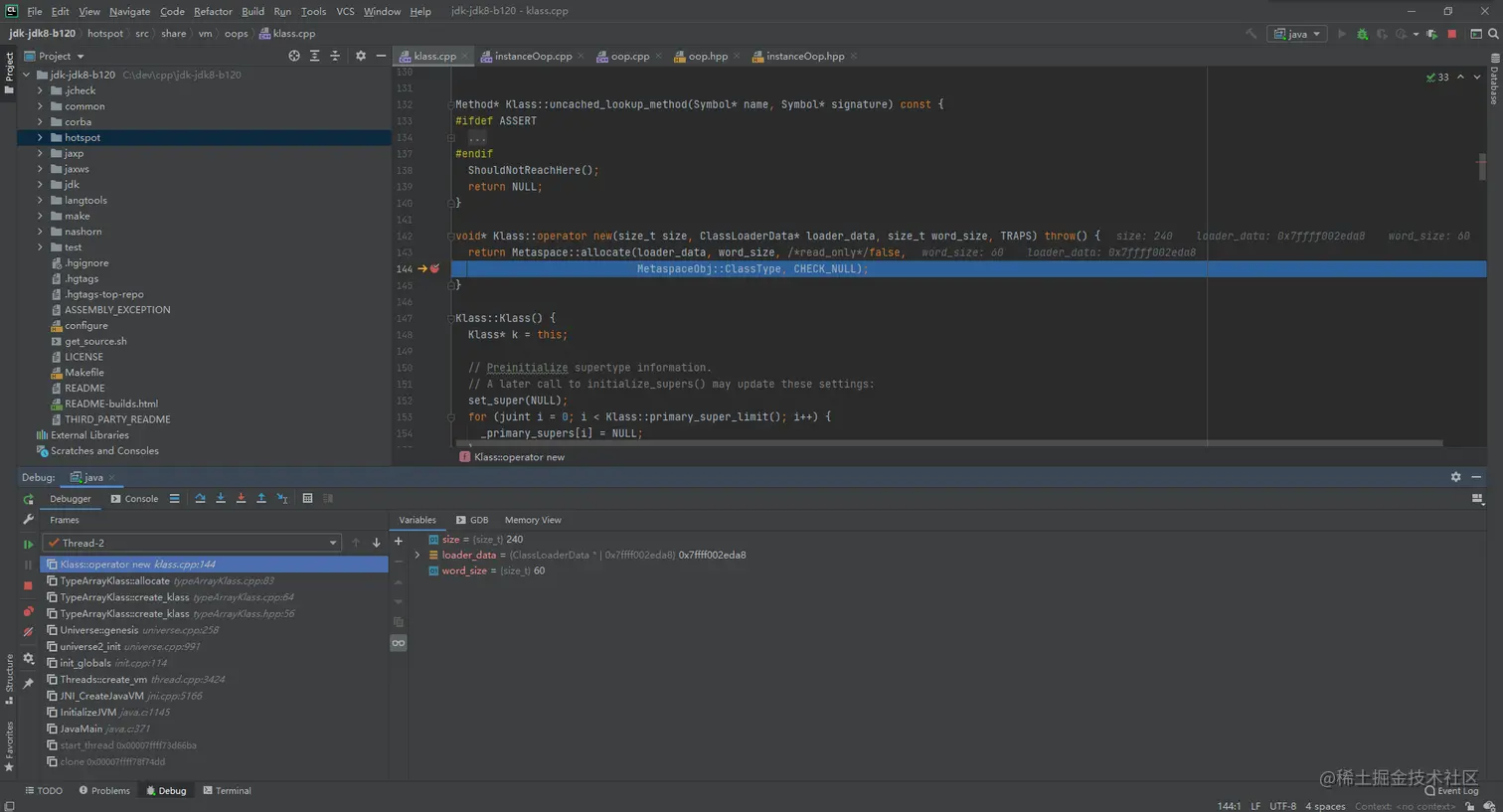
Task: Open the Event Log
Action: 1451,791
